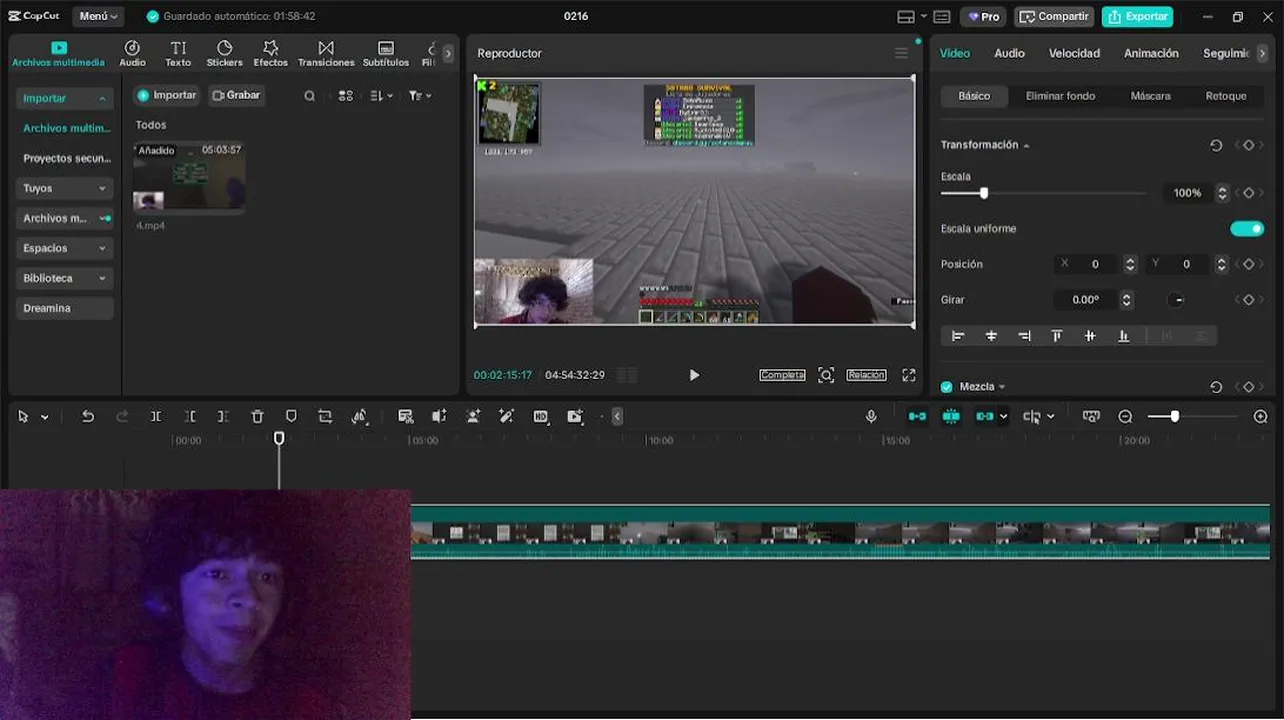Click the Escala slider handle
This screenshot has width=1284, height=720.
pos(984,193)
